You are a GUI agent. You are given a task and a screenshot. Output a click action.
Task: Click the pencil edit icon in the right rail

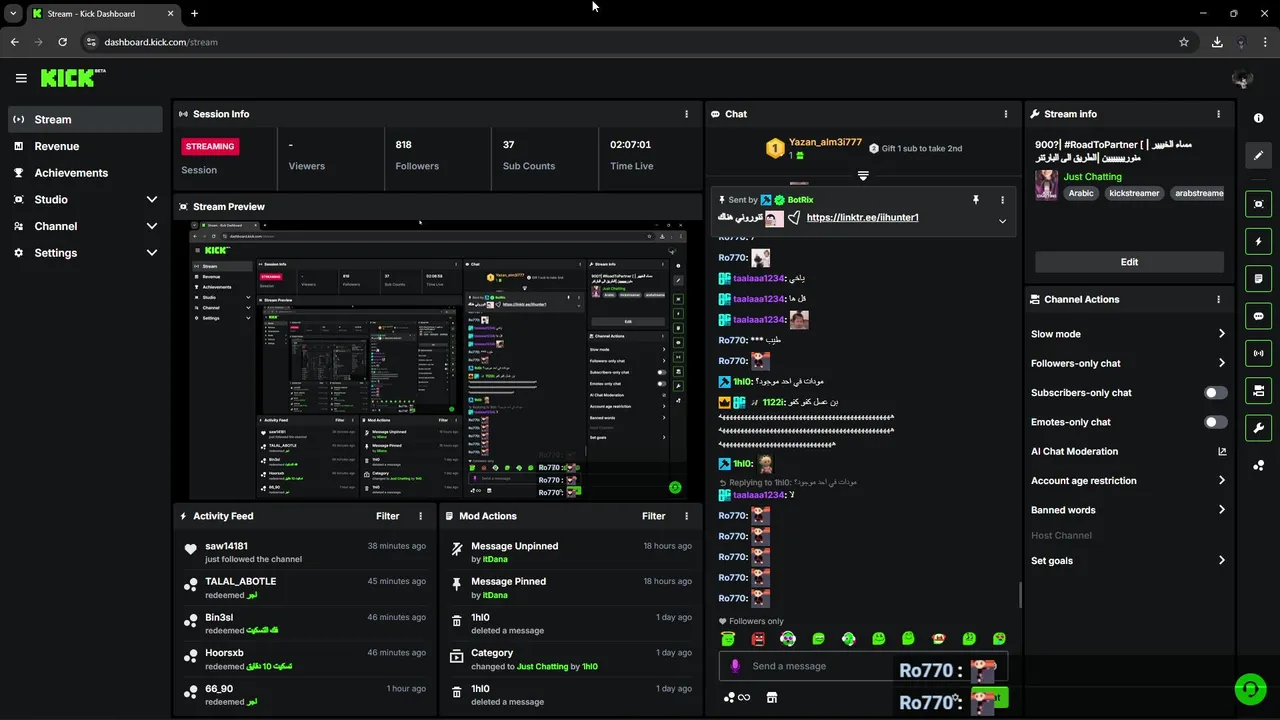(x=1258, y=155)
